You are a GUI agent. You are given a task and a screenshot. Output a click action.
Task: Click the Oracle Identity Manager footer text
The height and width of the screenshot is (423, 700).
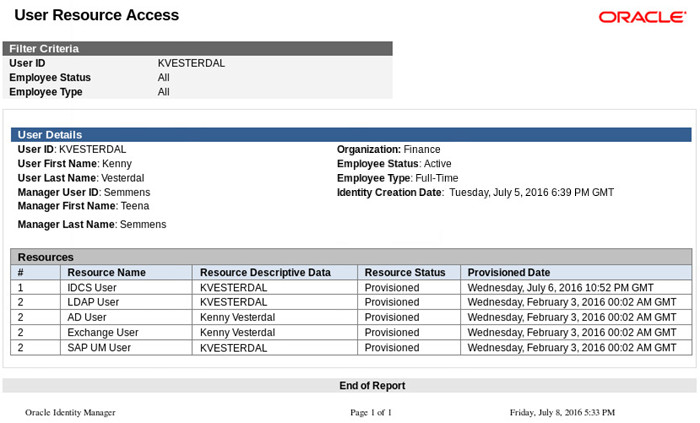pyautogui.click(x=70, y=412)
